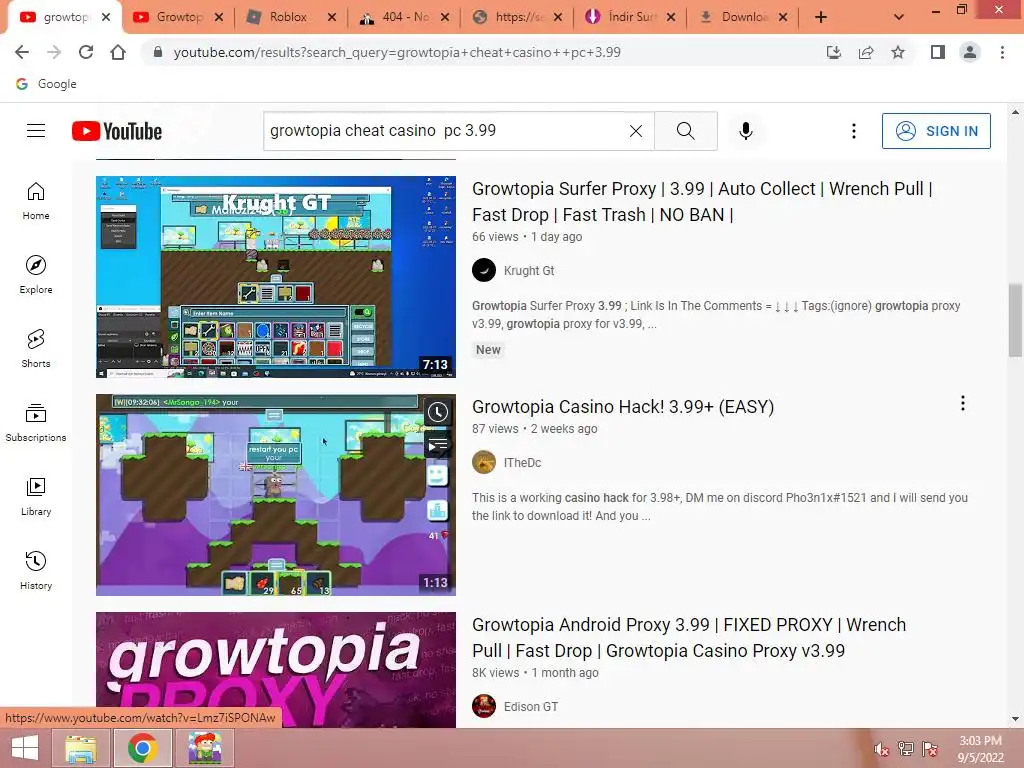
Task: Open more options for Casino Hack video
Action: point(963,404)
